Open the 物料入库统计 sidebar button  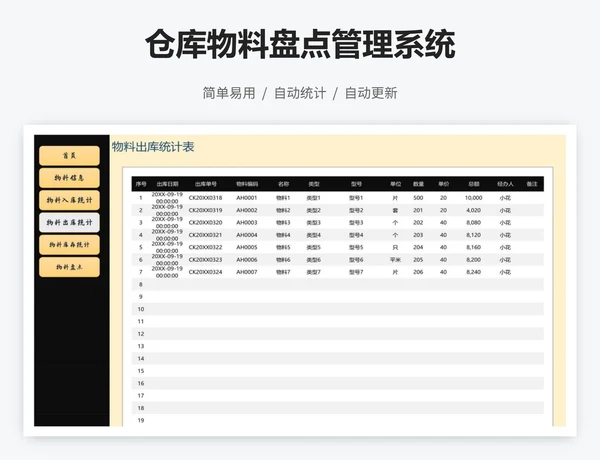[69, 200]
